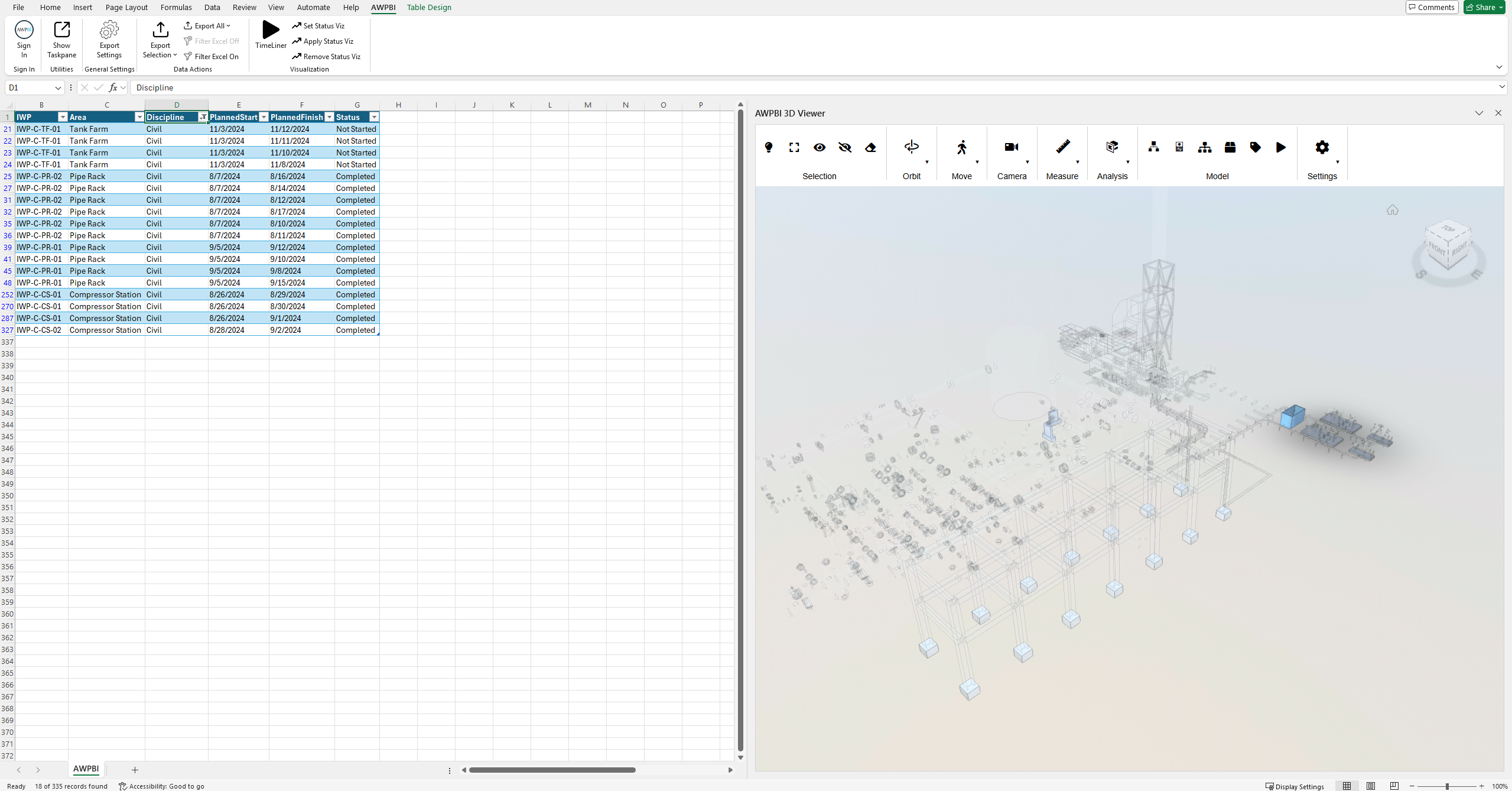Open the PlannedStart filter dropdown
Screen dimensions: 1512x791
pyautogui.click(x=264, y=117)
